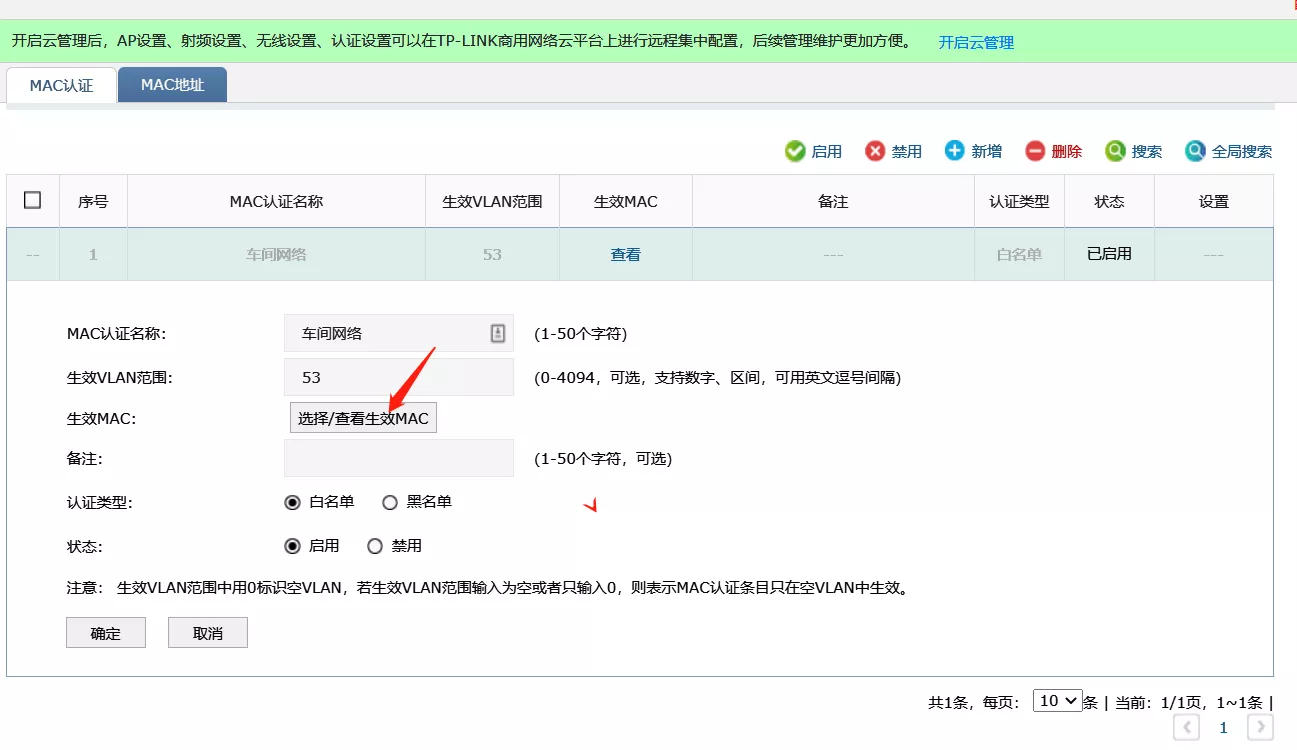Open the per-page count dropdown
The width and height of the screenshot is (1297, 750).
[1058, 701]
